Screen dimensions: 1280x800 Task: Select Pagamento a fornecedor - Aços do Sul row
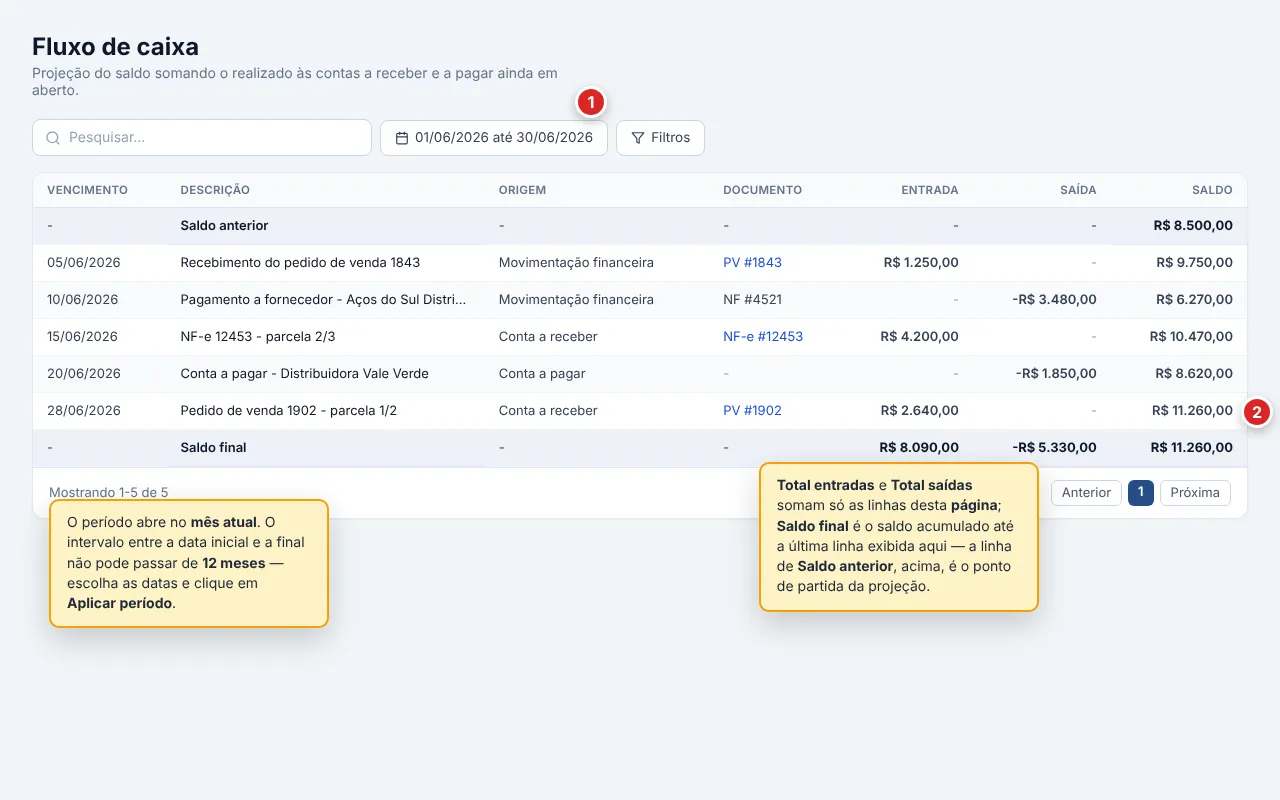tap(323, 300)
